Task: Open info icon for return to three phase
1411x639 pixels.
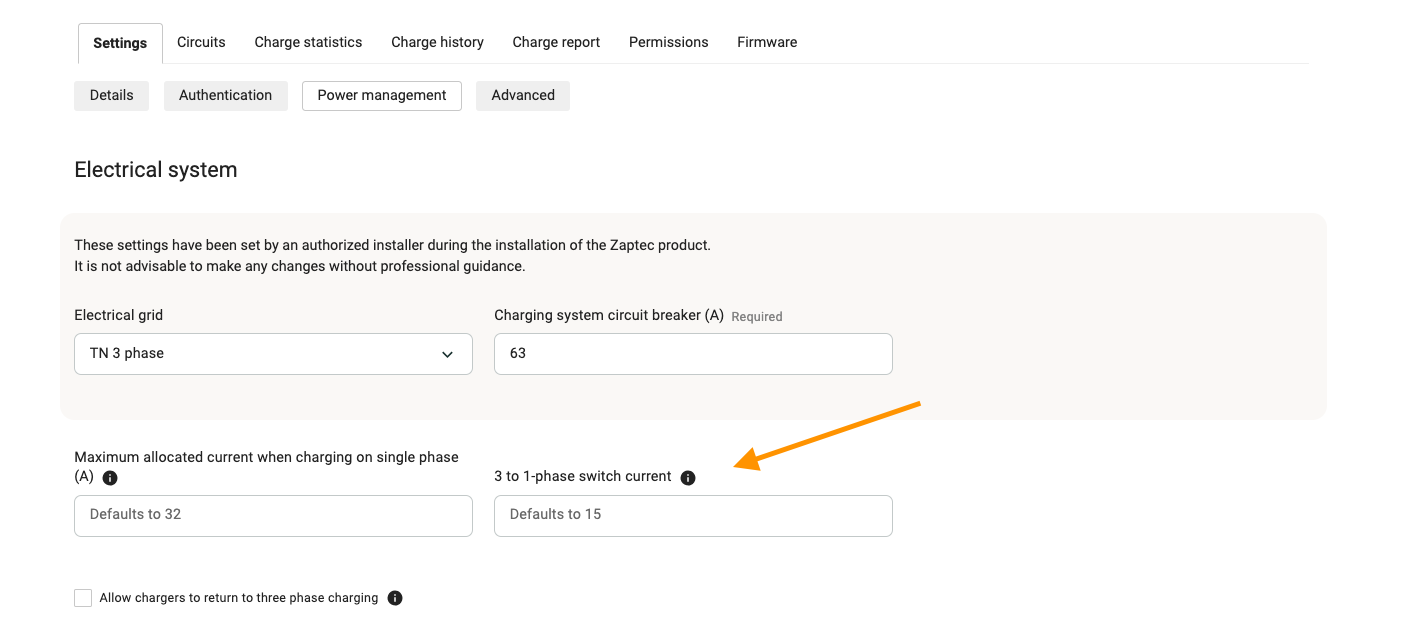Action: pos(395,598)
